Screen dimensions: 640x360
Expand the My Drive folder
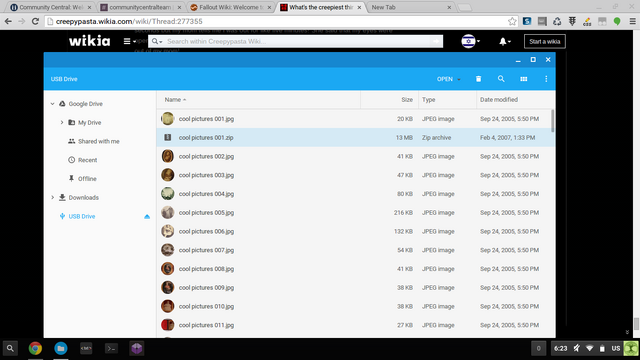[x=62, y=122]
